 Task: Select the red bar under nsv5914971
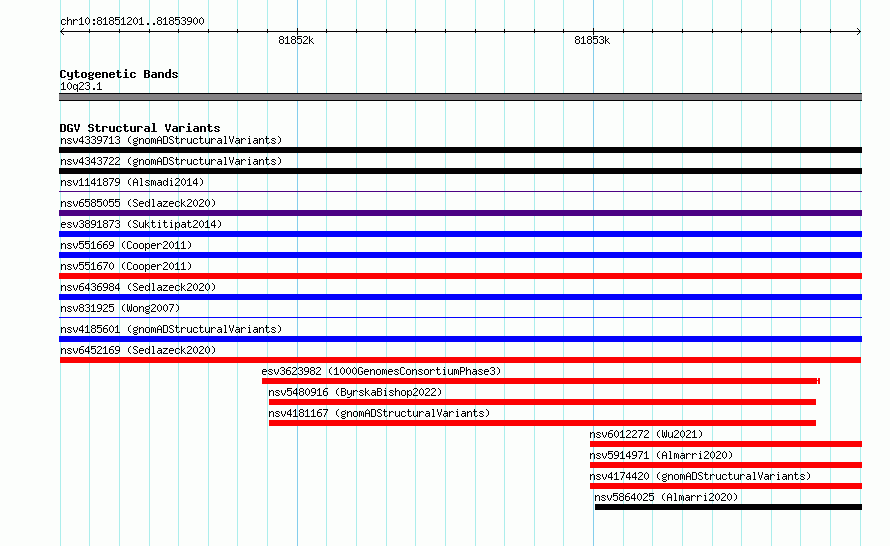726,465
